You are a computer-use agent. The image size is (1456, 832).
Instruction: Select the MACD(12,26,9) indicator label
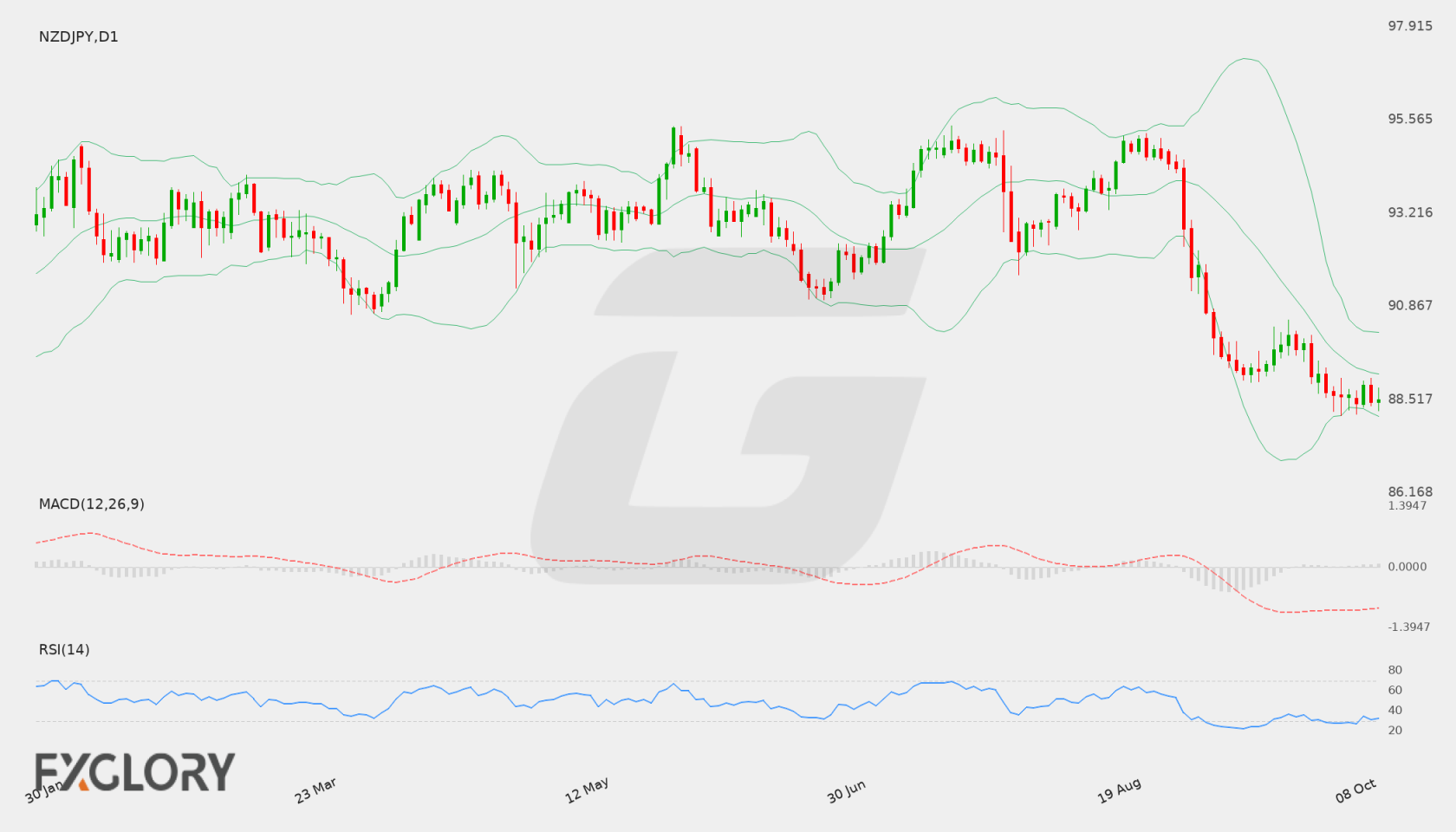coord(91,504)
